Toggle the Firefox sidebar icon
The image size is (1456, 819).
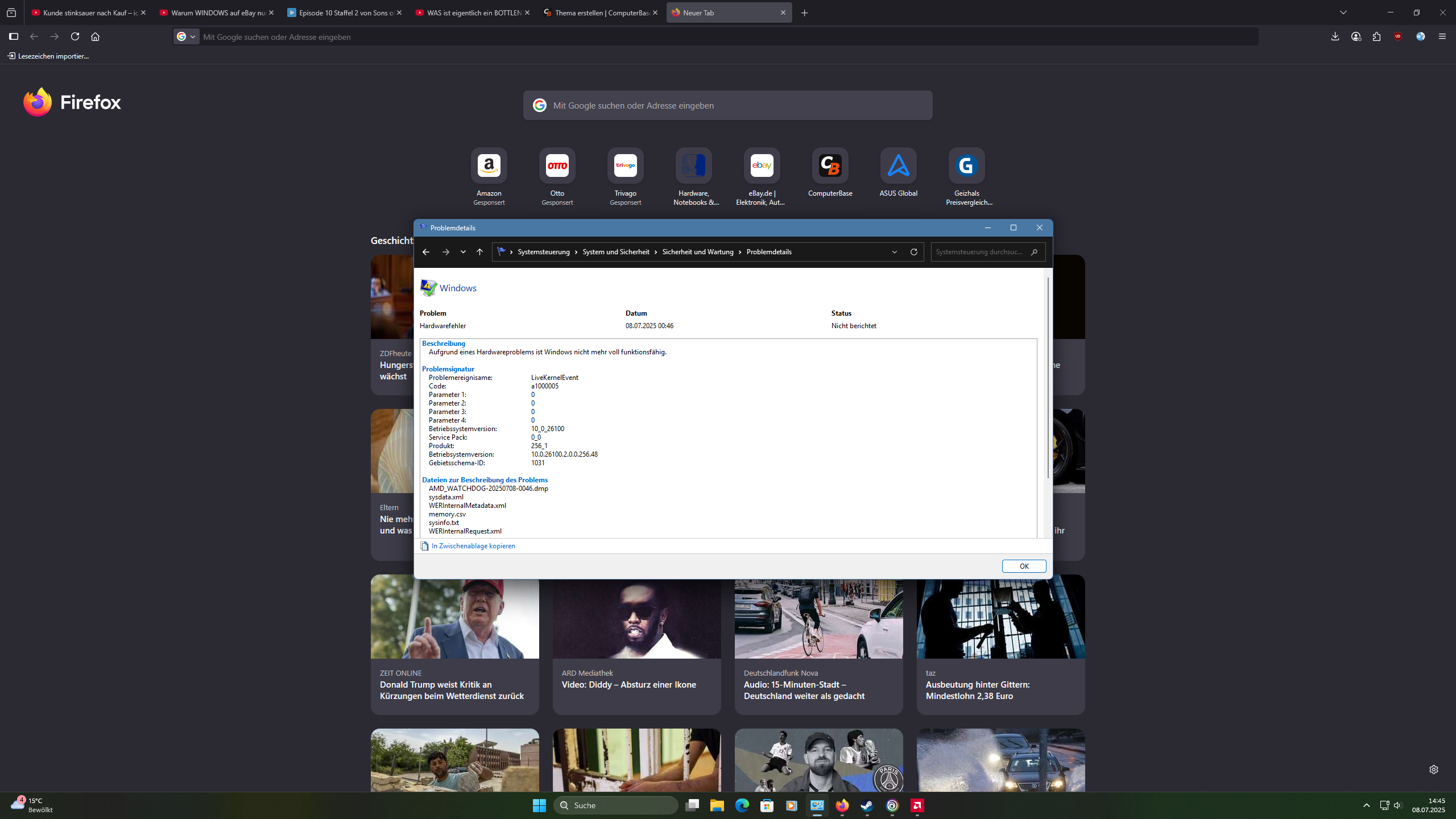14,36
